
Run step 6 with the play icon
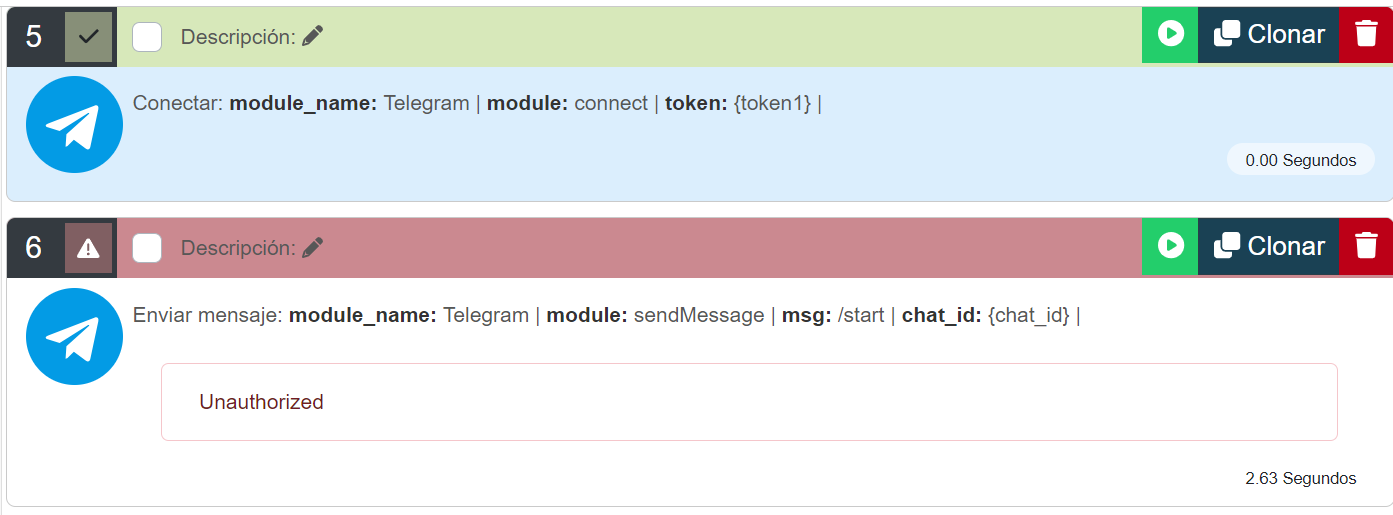pos(1170,246)
